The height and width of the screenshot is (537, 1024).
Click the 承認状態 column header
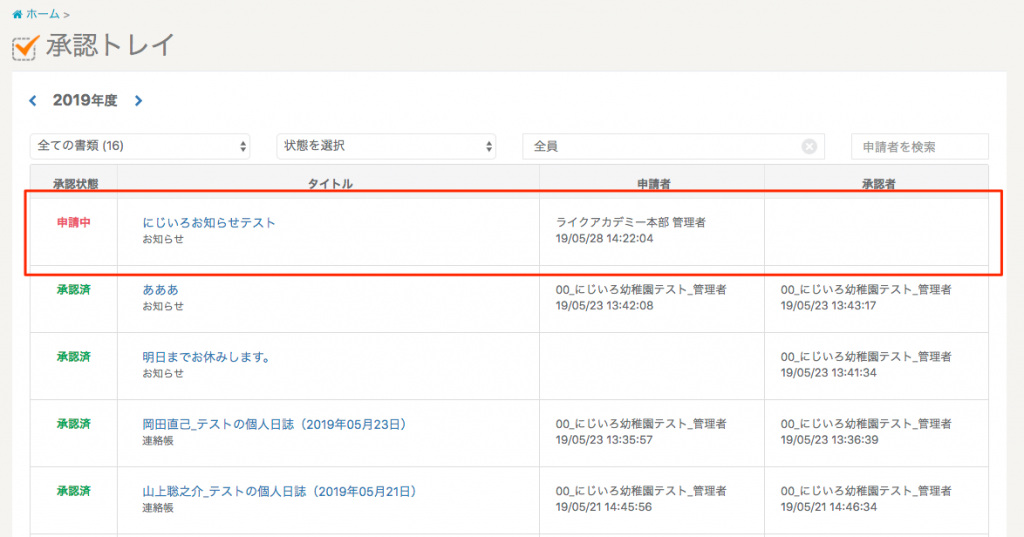pyautogui.click(x=75, y=184)
